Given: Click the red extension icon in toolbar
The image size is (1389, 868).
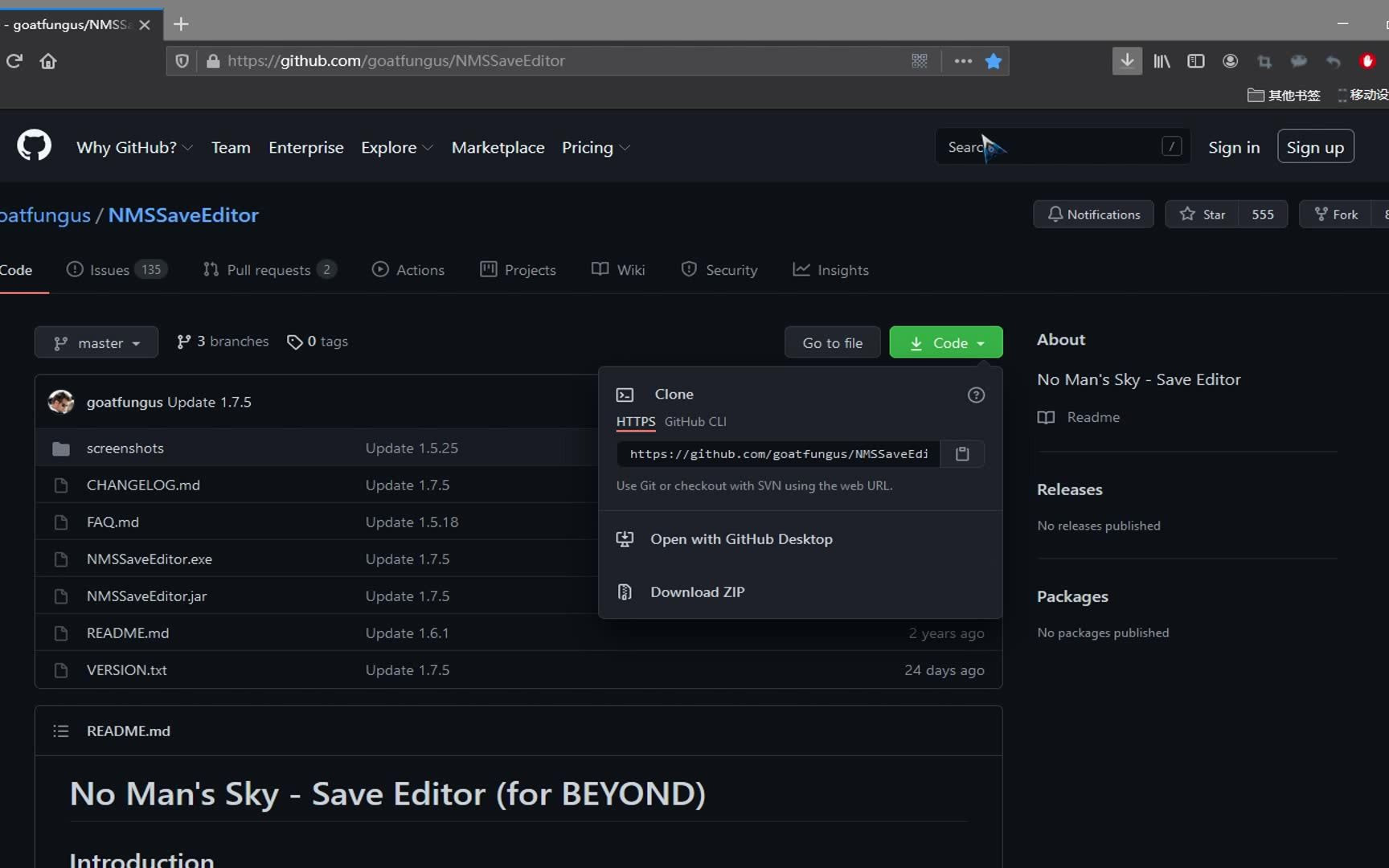Looking at the screenshot, I should click(1367, 61).
